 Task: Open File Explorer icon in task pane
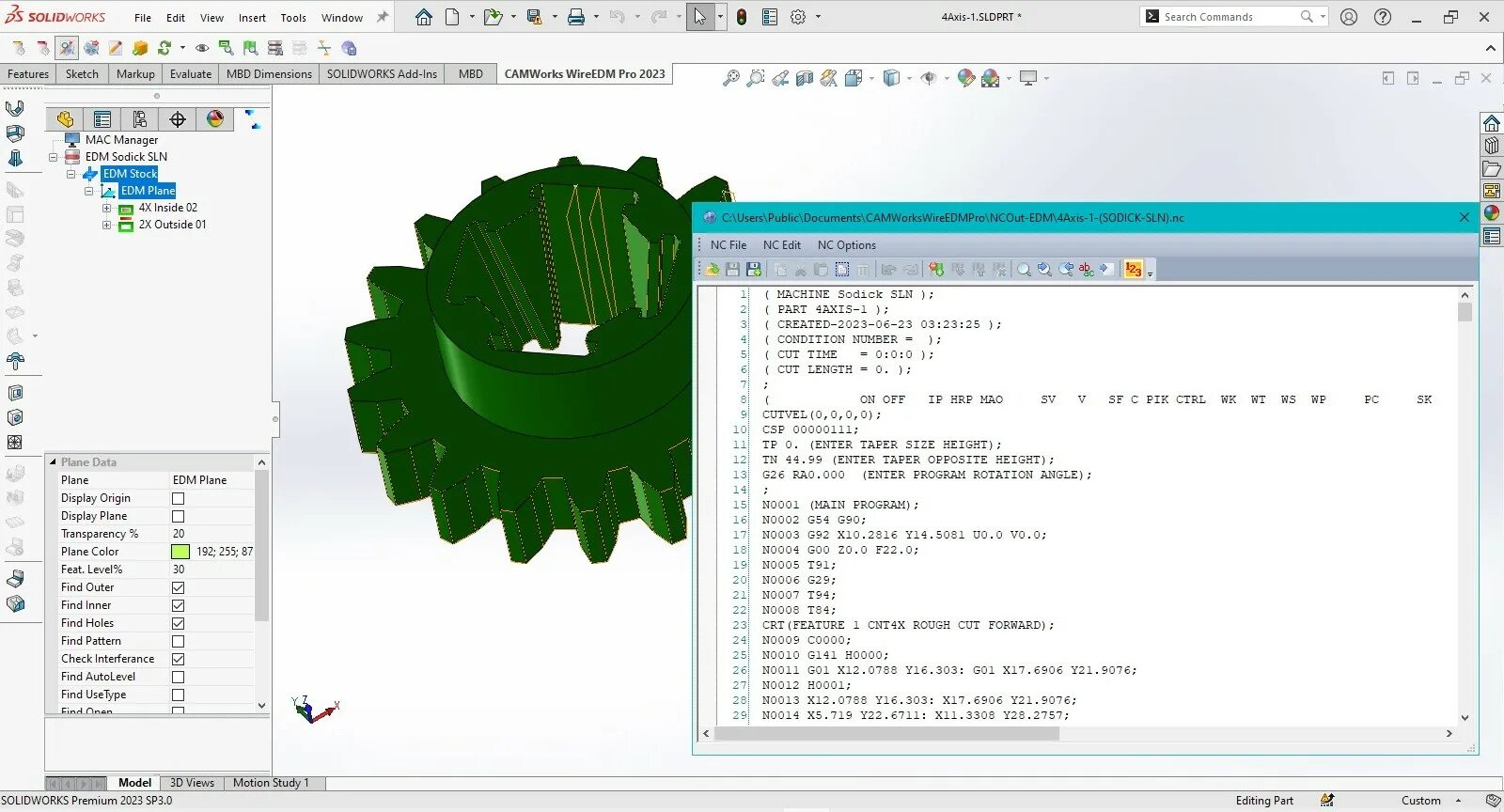pyautogui.click(x=1492, y=168)
